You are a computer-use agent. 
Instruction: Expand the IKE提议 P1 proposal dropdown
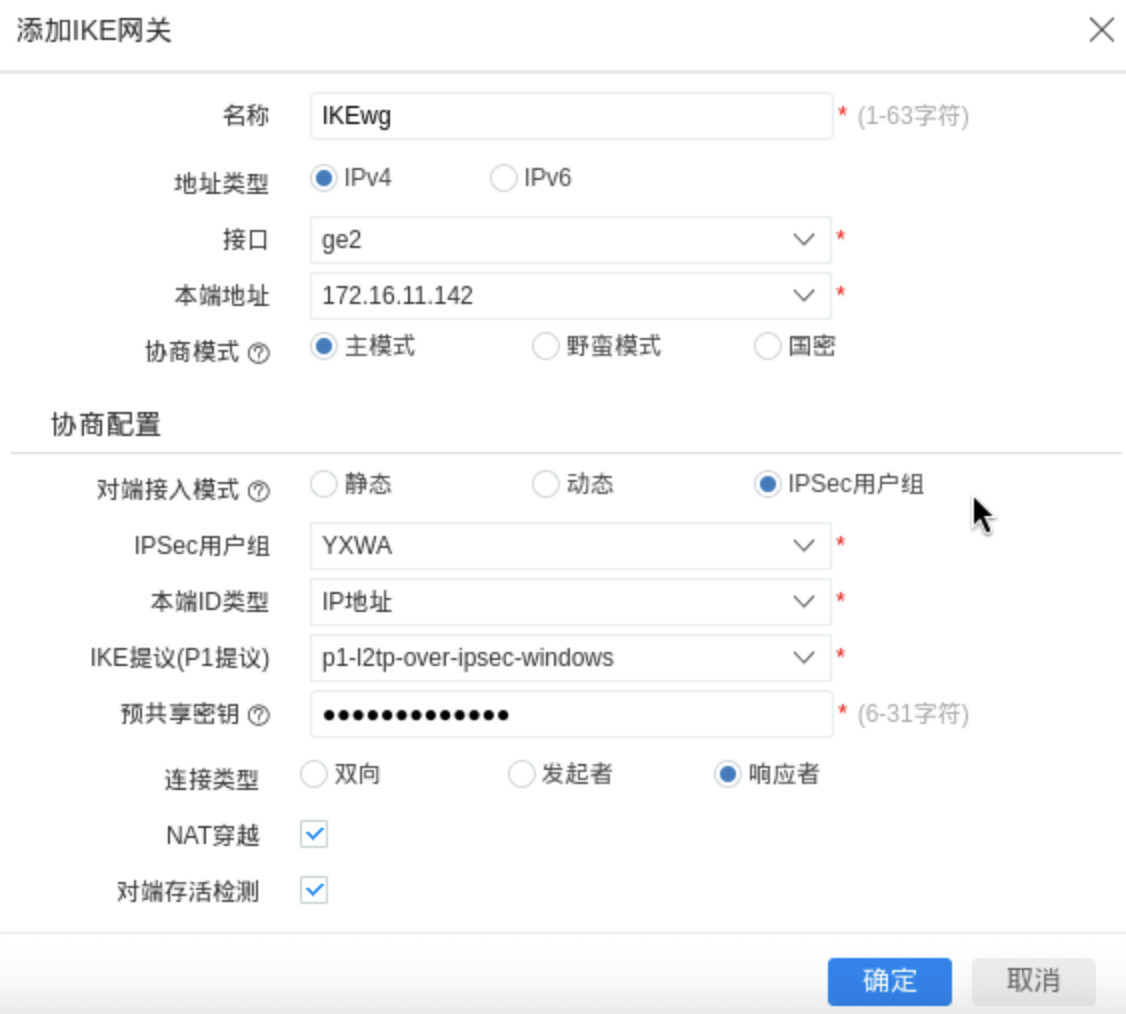click(x=570, y=658)
